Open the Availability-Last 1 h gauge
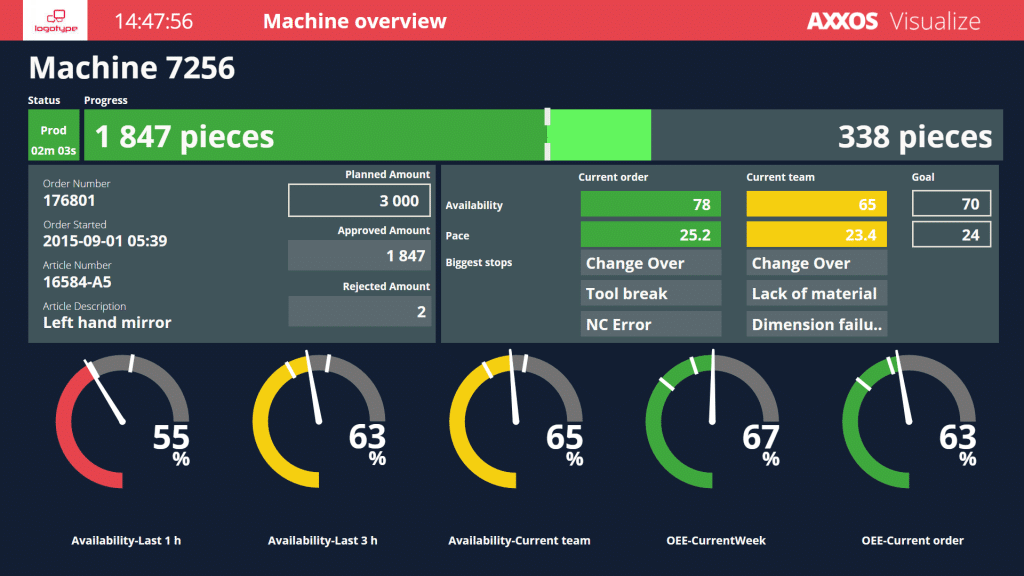The width and height of the screenshot is (1024, 576). (122, 422)
